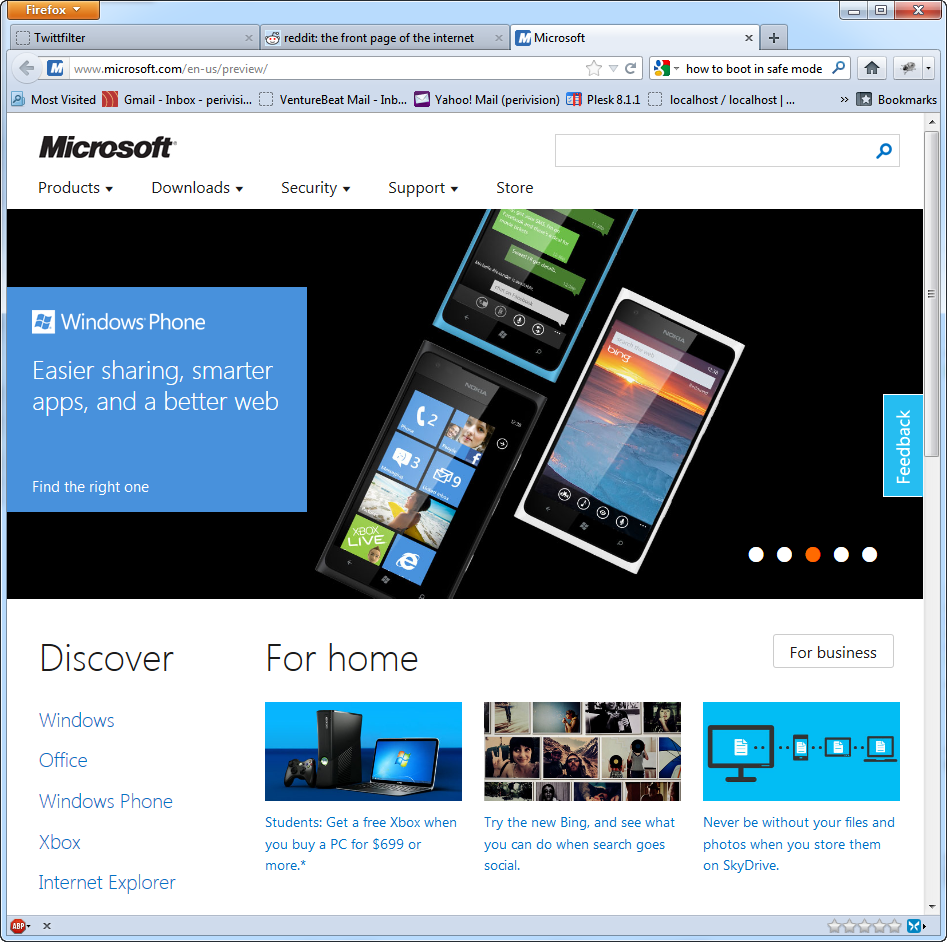The image size is (947, 942).
Task: Bookmark this page with the star icon
Action: 594,68
